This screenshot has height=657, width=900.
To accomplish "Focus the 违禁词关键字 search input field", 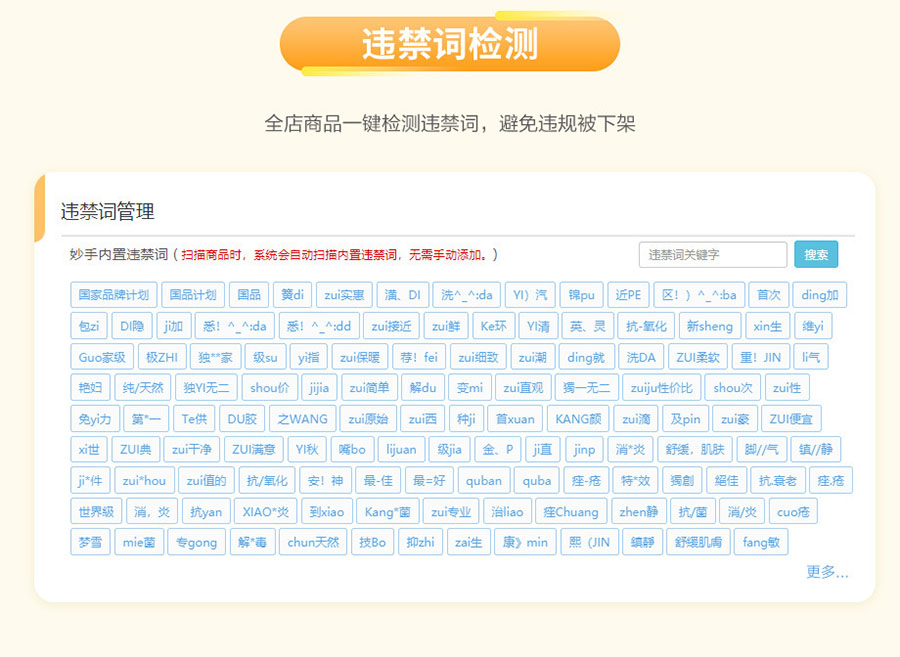I will point(712,255).
